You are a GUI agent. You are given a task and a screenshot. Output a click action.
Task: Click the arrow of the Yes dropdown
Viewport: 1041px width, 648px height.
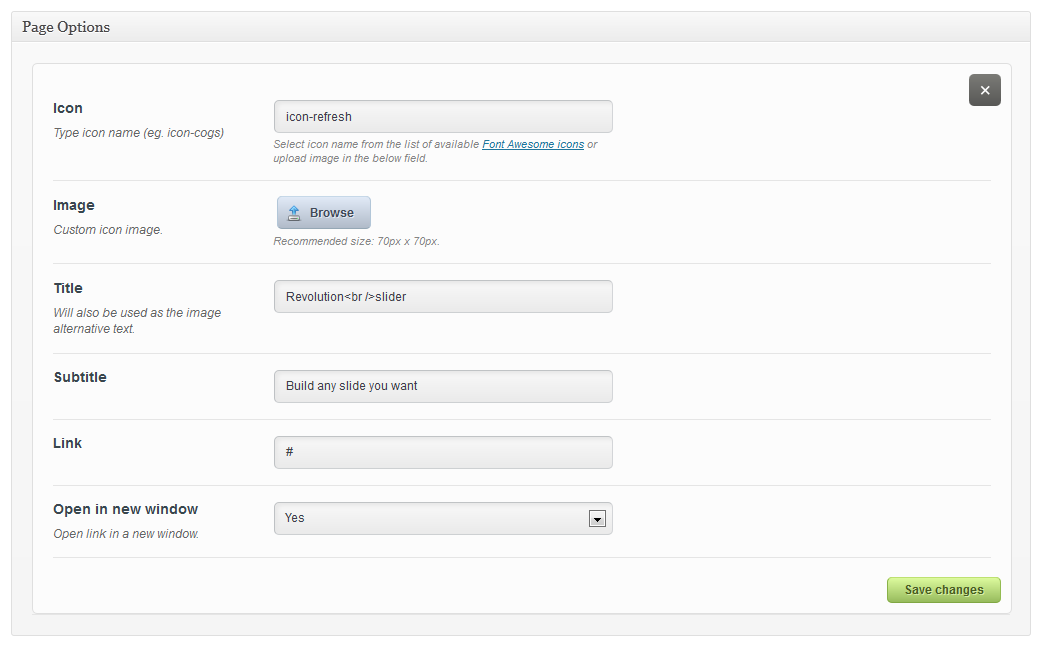pos(597,519)
